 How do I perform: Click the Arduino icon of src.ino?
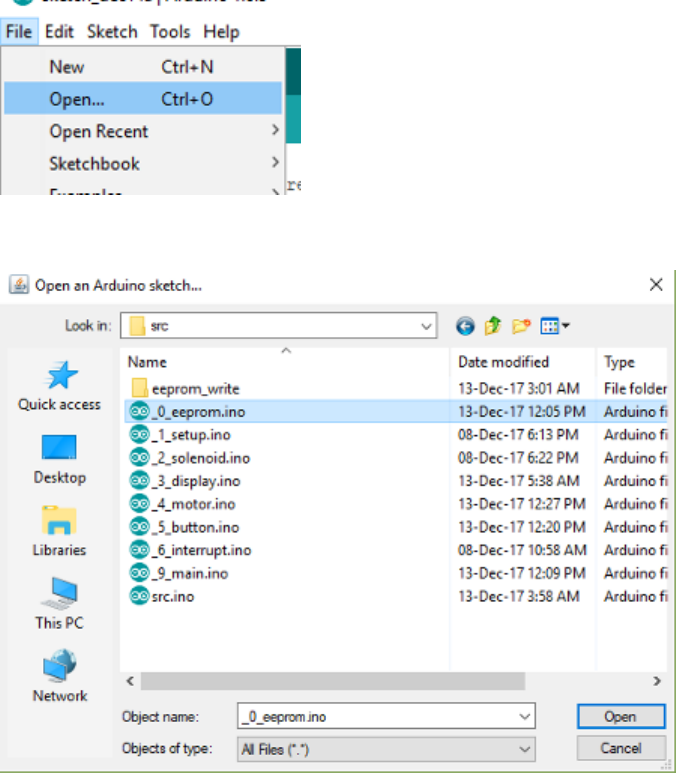(x=140, y=596)
